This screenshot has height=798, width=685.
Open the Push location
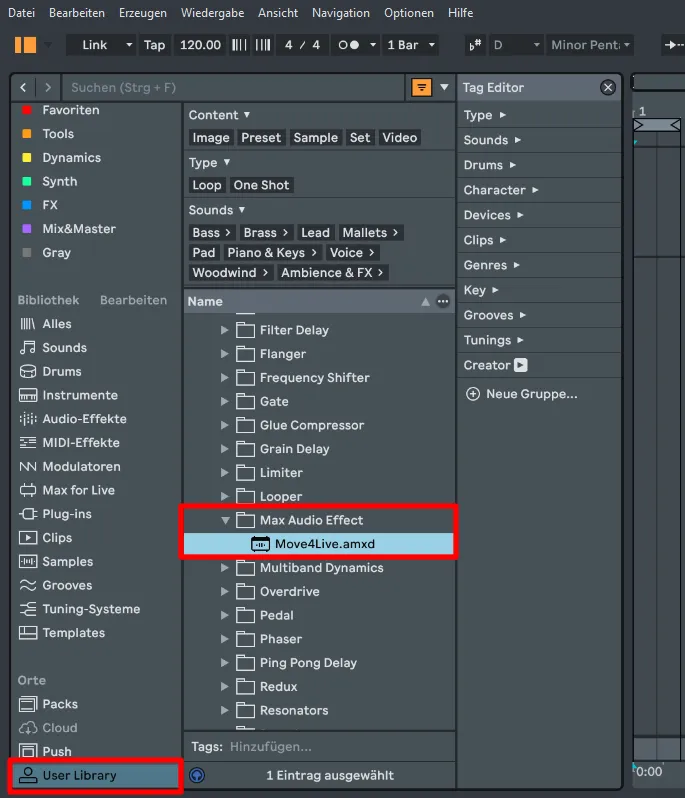[x=56, y=751]
